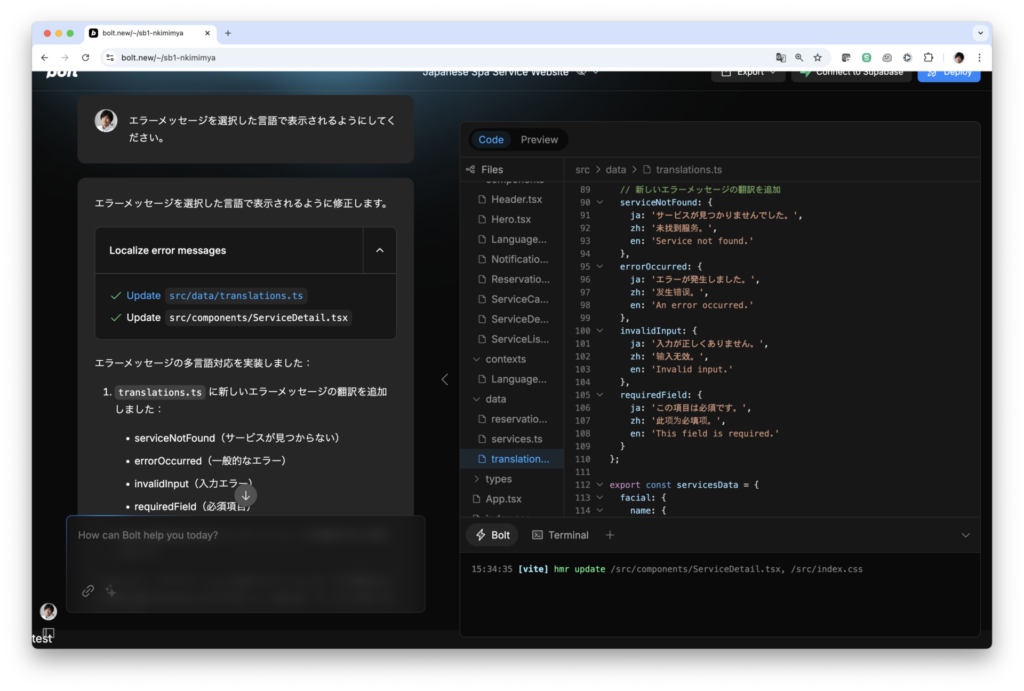Click the enhance prompt sparkle icon
Image resolution: width=1024 pixels, height=691 pixels.
(111, 591)
